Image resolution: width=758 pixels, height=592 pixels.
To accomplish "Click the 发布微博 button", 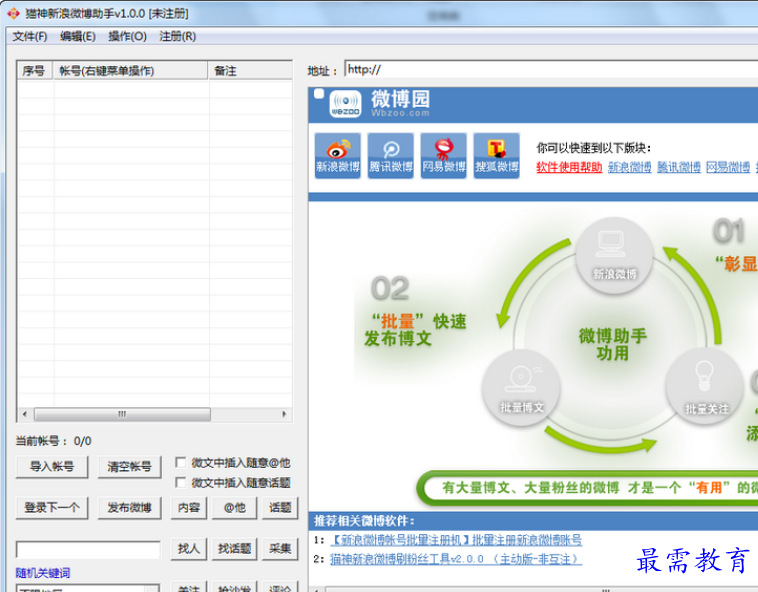I will (129, 508).
